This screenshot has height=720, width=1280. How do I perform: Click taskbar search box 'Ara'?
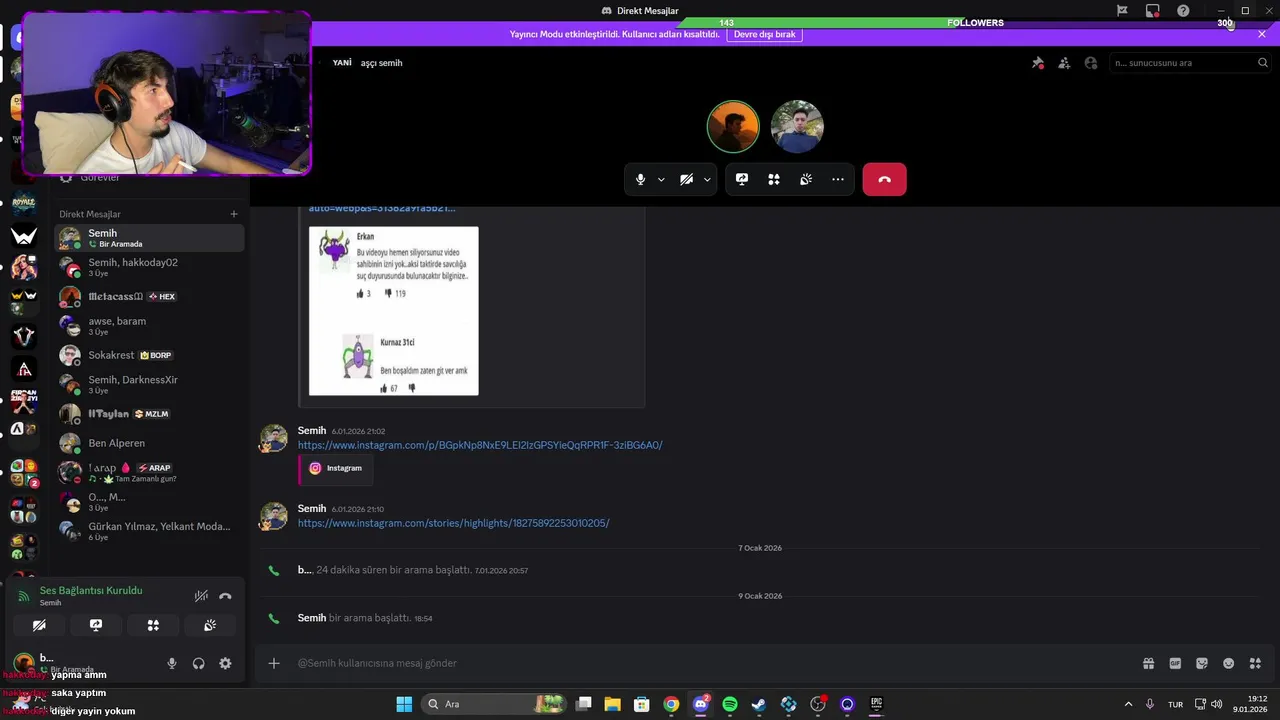494,704
